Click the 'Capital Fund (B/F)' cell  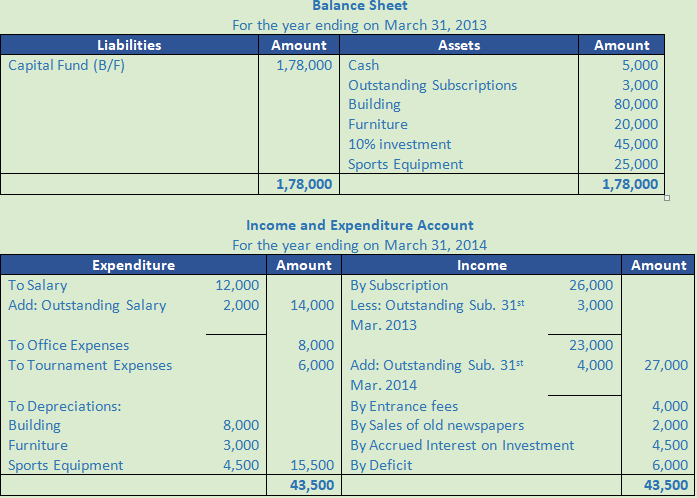click(67, 65)
